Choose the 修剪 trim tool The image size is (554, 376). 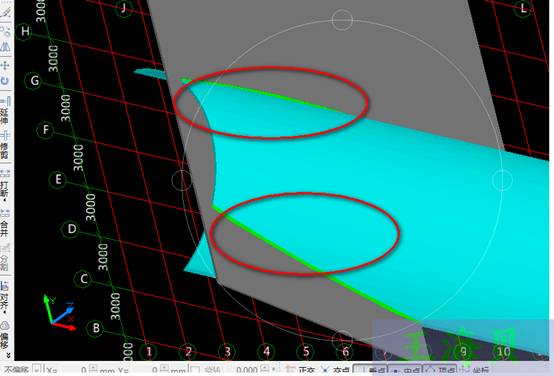click(5, 145)
